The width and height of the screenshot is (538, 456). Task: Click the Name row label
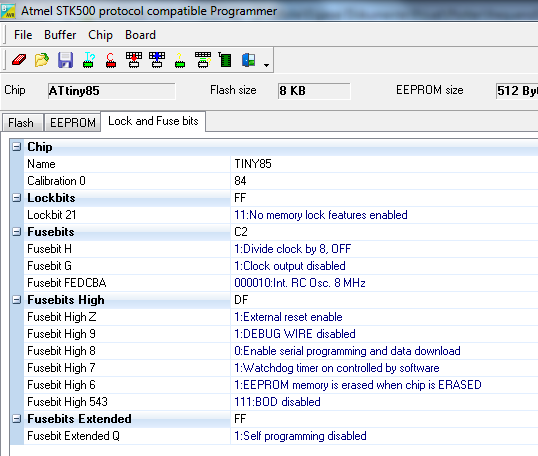[41, 164]
